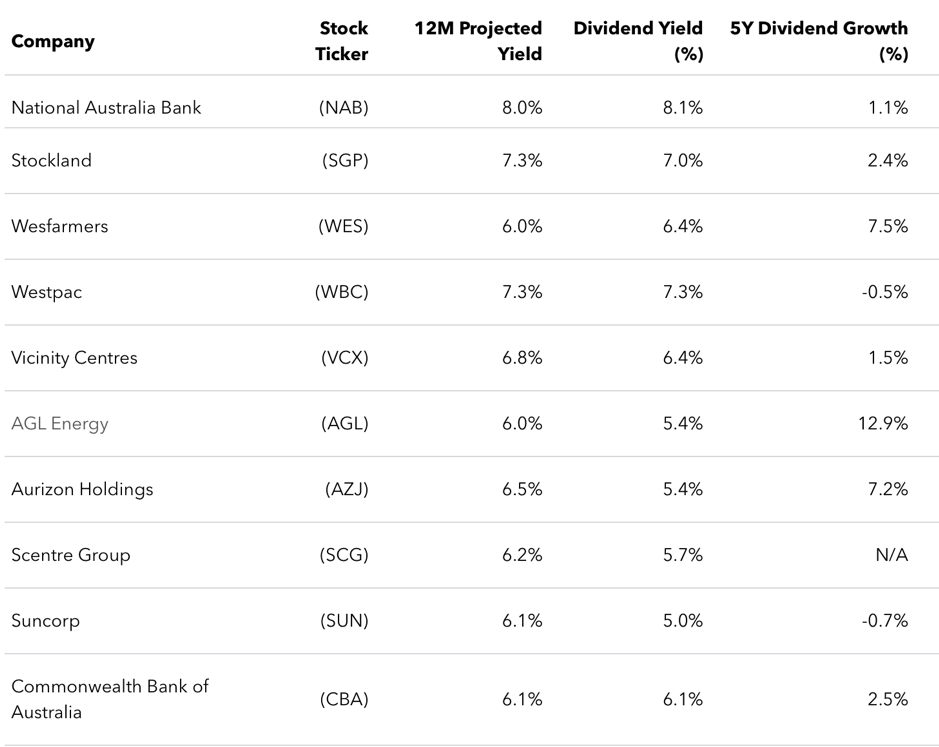
Task: Click the Wesfarmers company name
Action: coord(59,227)
